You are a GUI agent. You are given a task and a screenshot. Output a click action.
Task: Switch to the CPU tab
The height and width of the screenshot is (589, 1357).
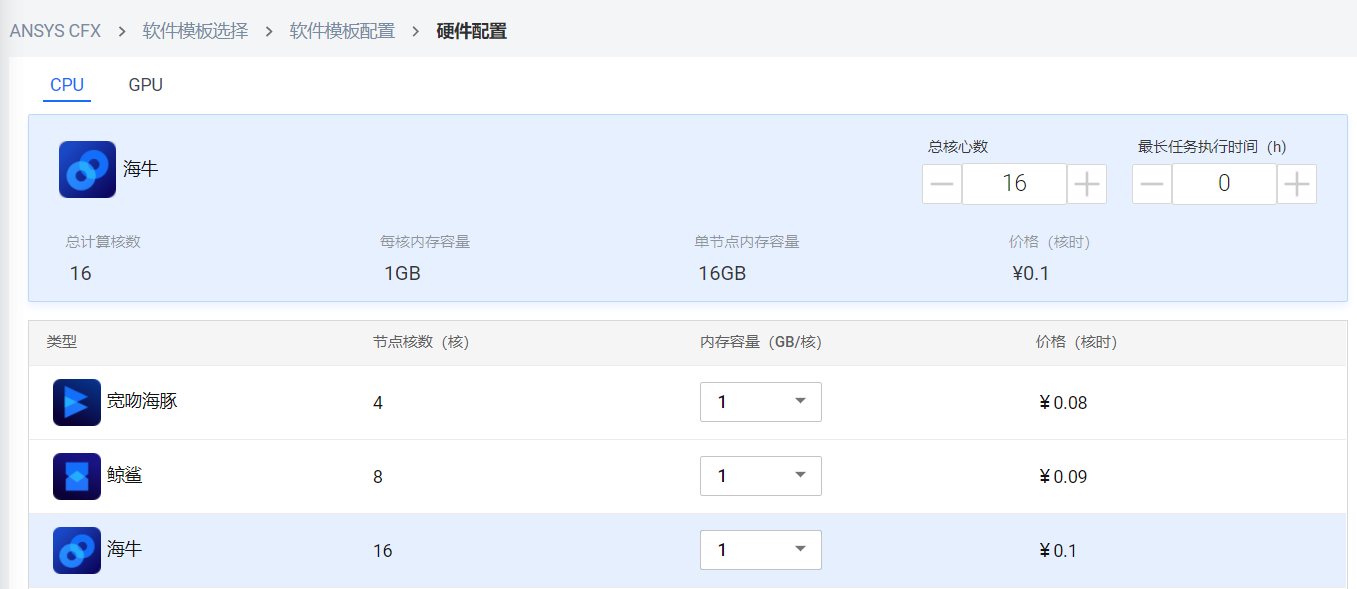pos(67,85)
